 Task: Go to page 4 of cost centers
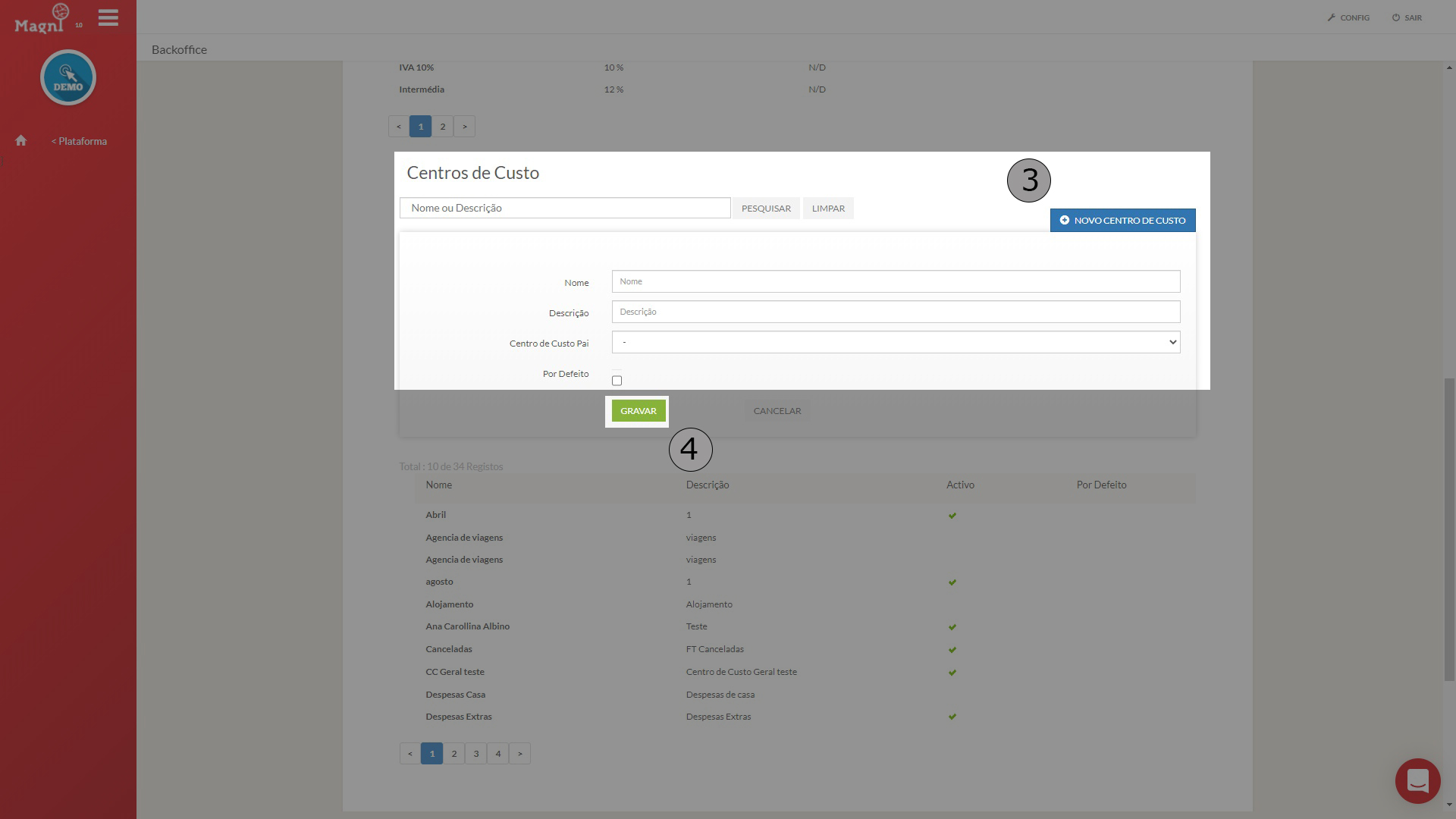point(497,753)
